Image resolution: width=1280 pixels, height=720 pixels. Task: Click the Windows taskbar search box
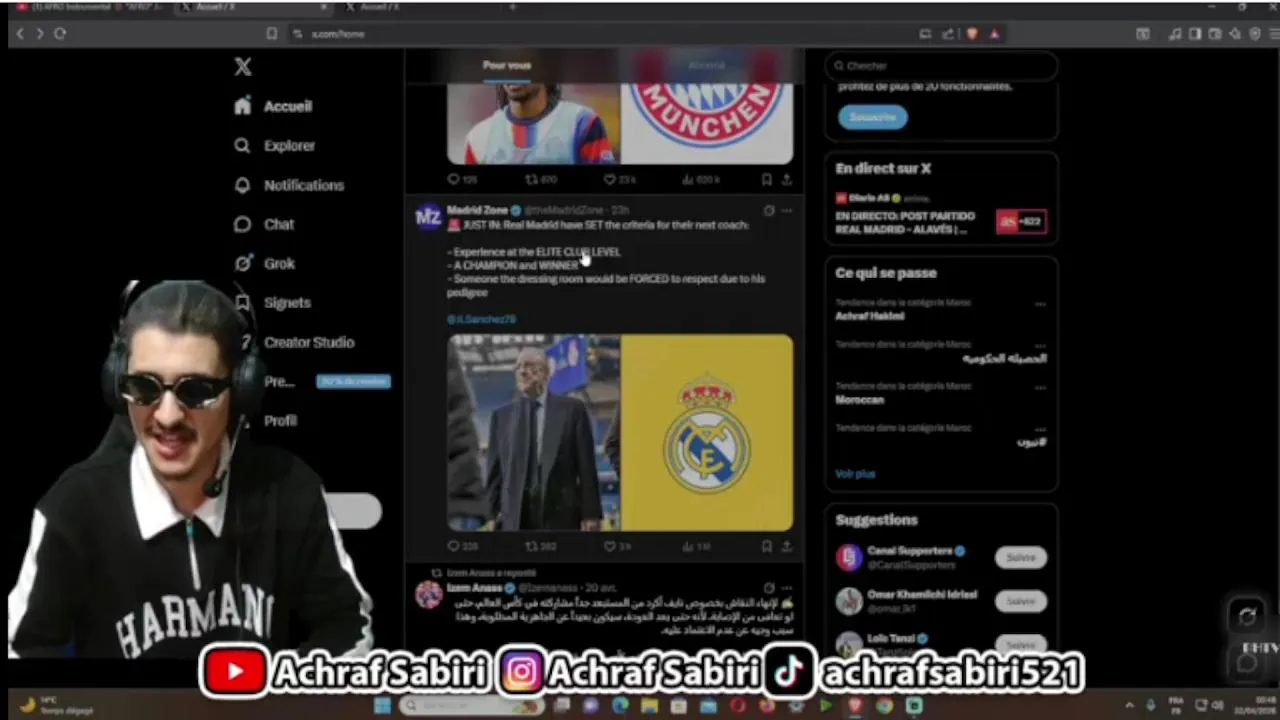(470, 706)
